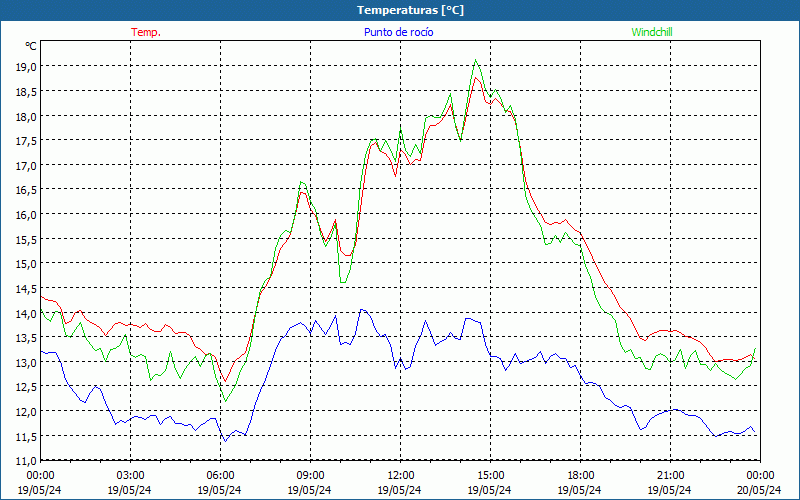Select the green 'Windchill' legend label
This screenshot has width=800, height=500.
652,32
